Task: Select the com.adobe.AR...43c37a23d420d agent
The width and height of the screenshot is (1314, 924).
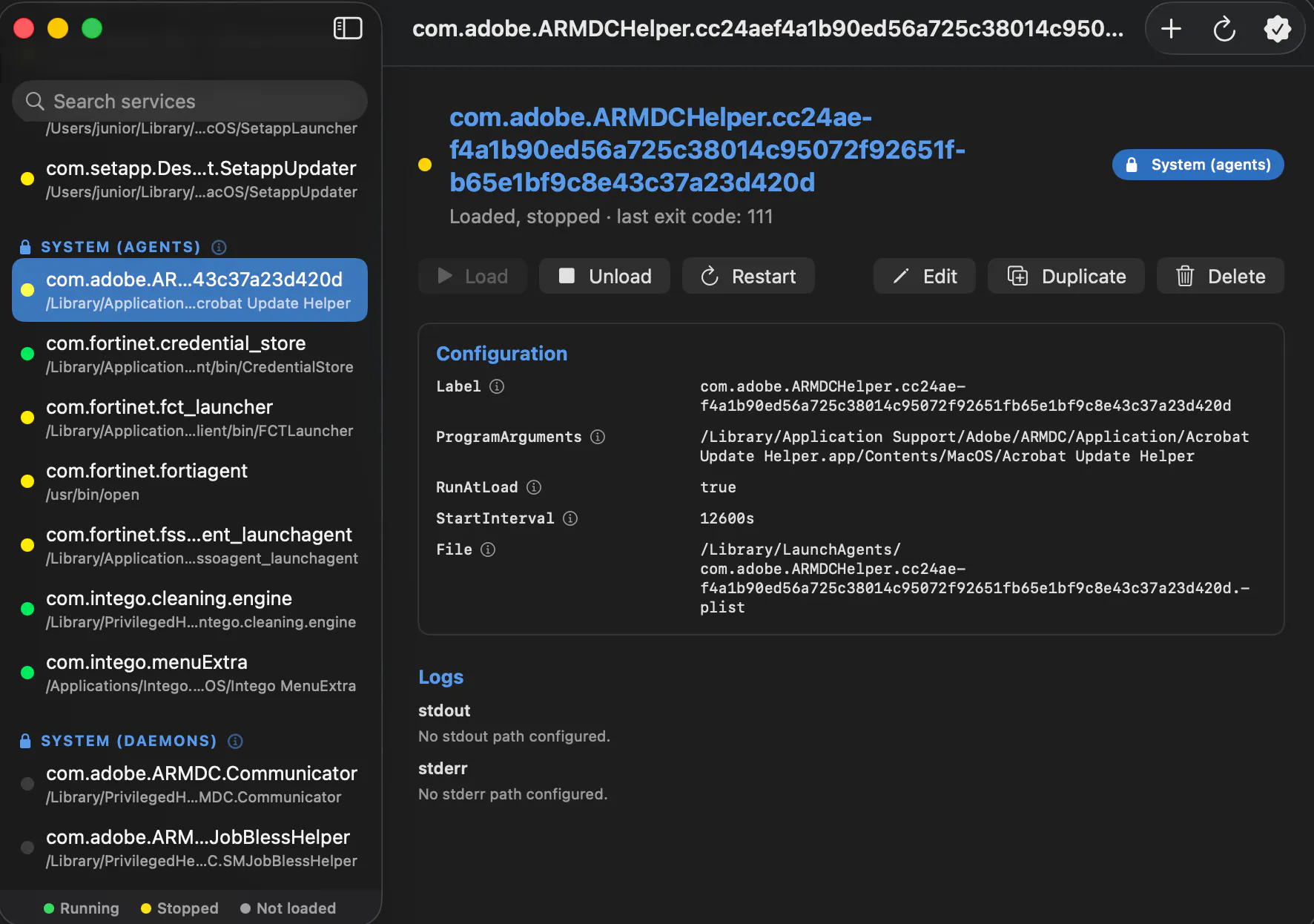Action: click(190, 290)
